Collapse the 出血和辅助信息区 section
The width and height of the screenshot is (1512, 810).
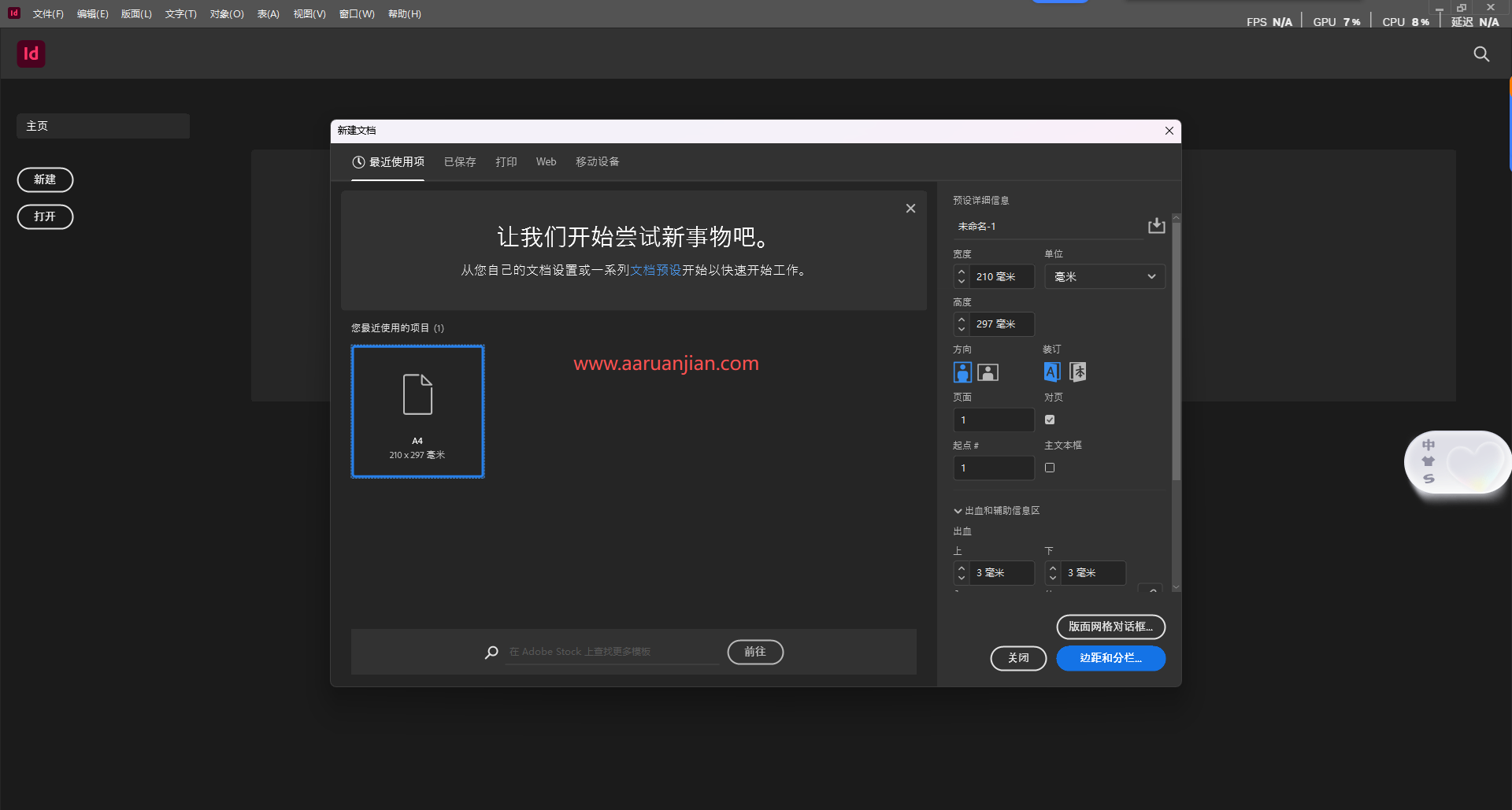tap(958, 510)
